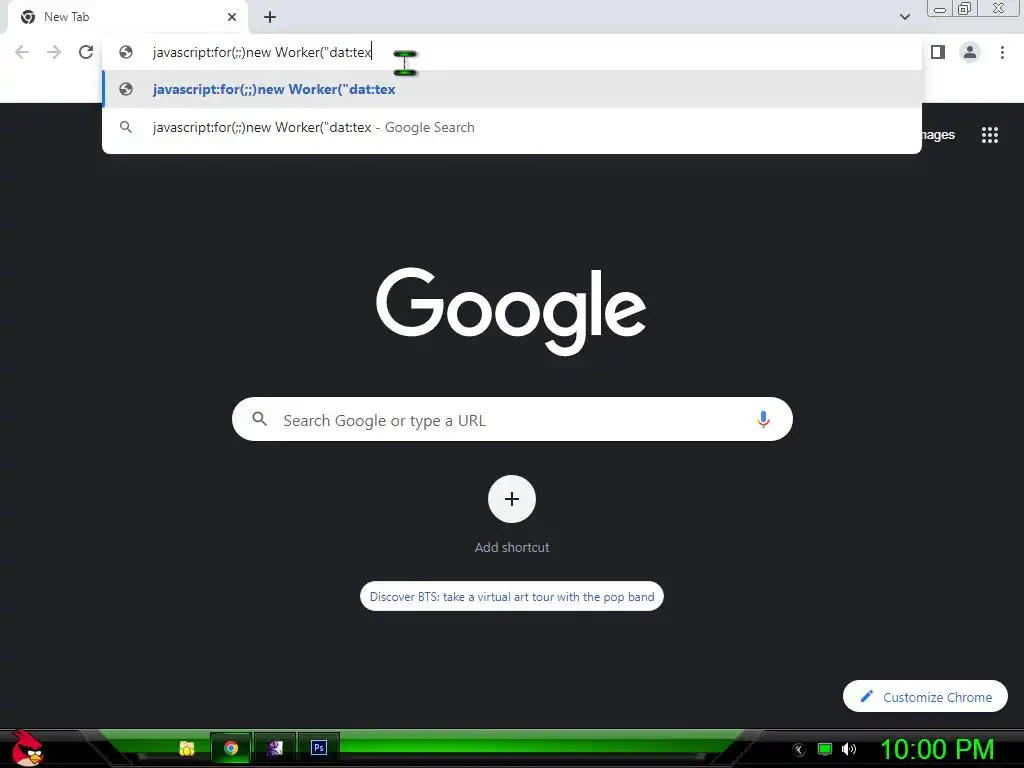Start voice search with microphone icon
Screen dimensions: 1024x768
[763, 419]
